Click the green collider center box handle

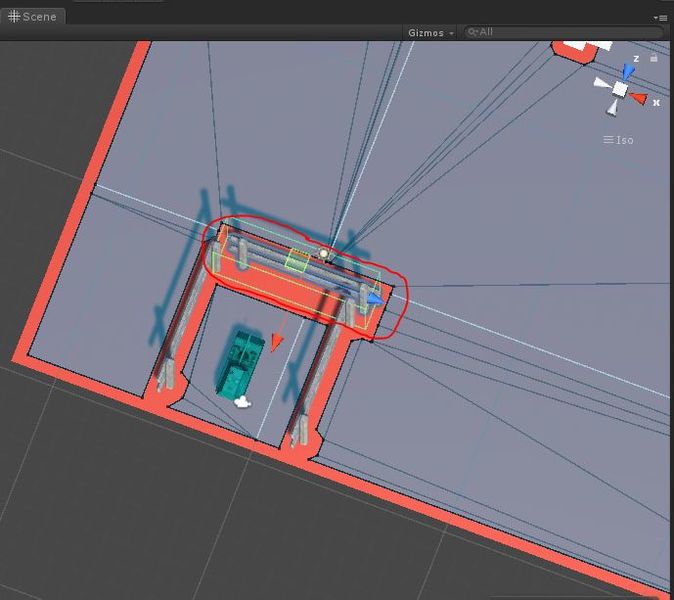pyautogui.click(x=298, y=260)
